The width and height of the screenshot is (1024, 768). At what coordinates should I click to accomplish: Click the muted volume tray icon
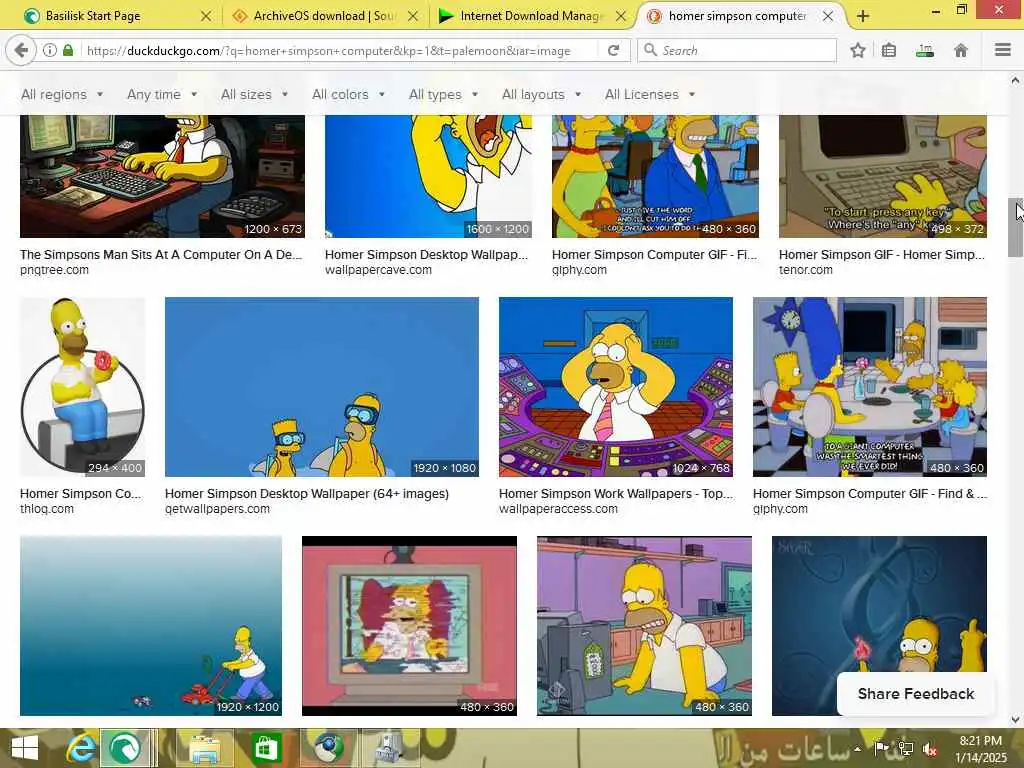[x=930, y=749]
